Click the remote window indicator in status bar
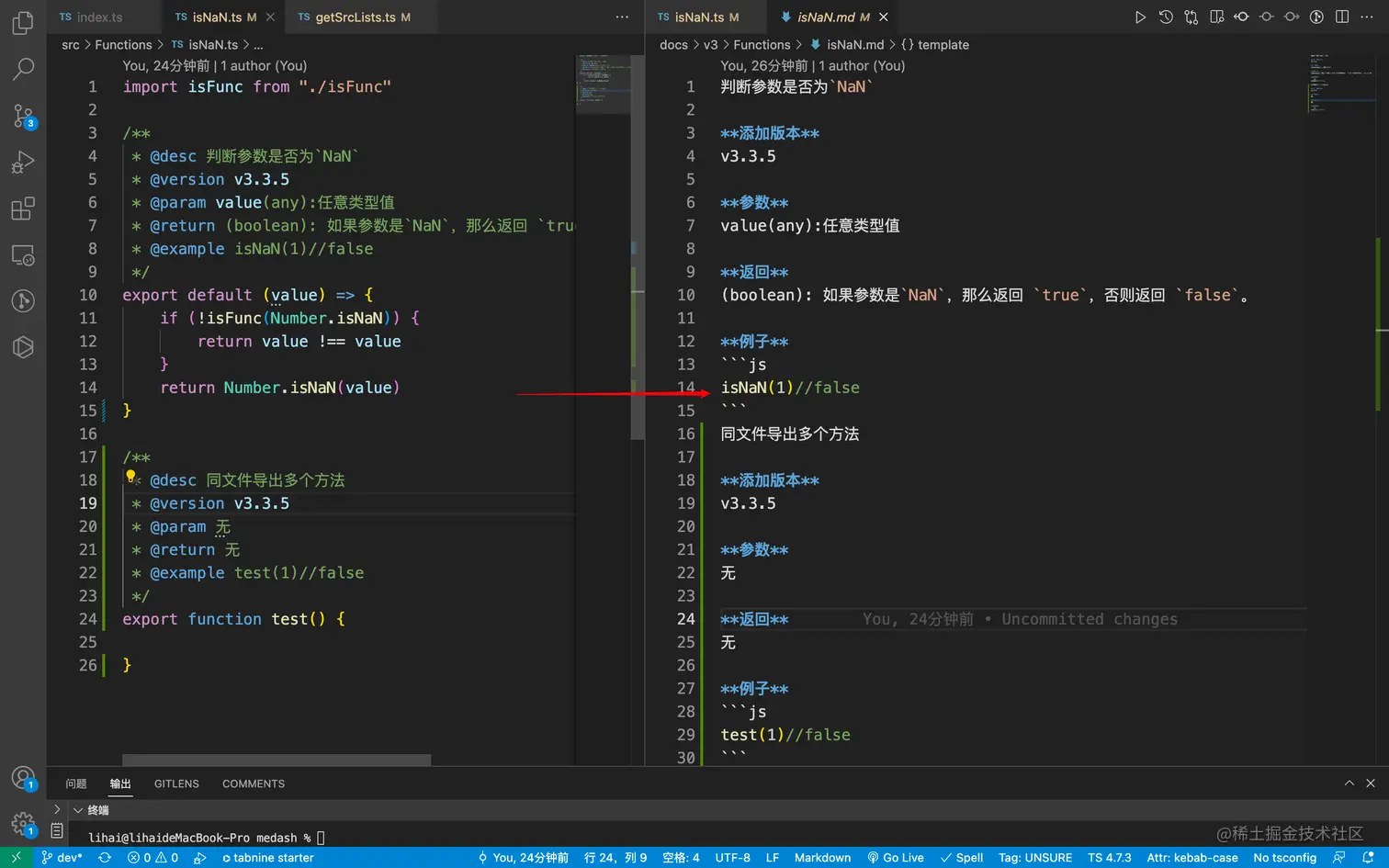The image size is (1389, 868). [x=16, y=858]
